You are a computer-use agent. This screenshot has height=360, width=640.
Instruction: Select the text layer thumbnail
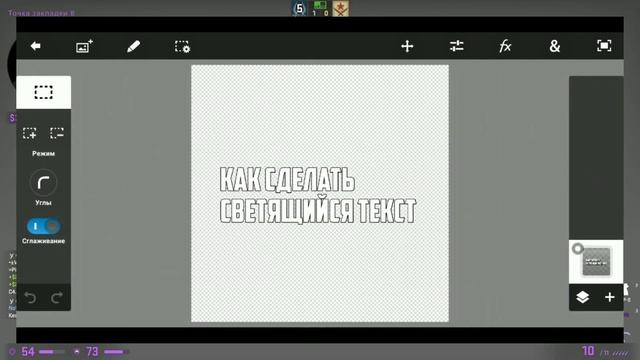tap(596, 262)
